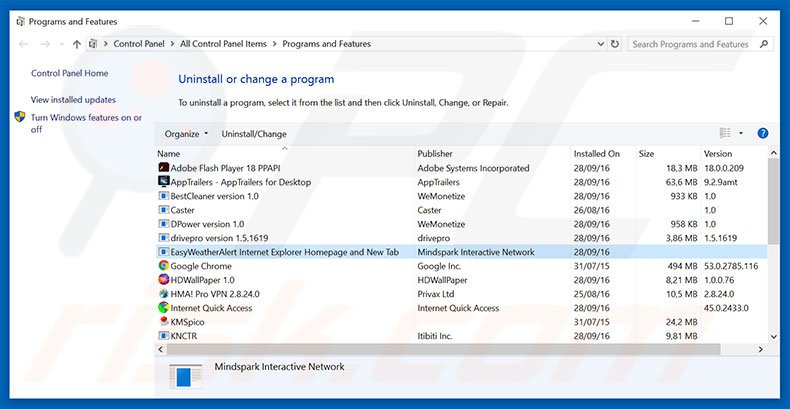Click the Control Panel breadcrumb

pyautogui.click(x=139, y=44)
